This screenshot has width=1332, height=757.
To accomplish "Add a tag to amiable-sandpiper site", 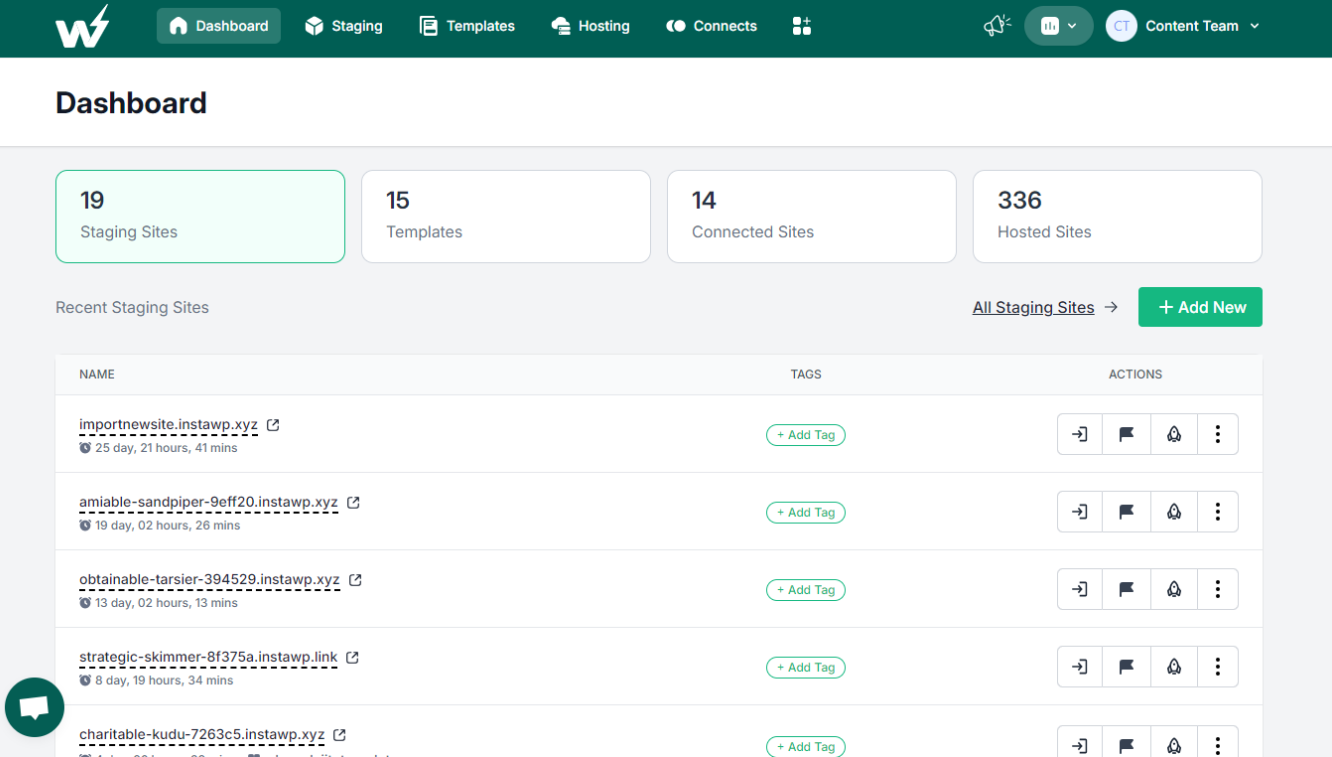I will [806, 512].
